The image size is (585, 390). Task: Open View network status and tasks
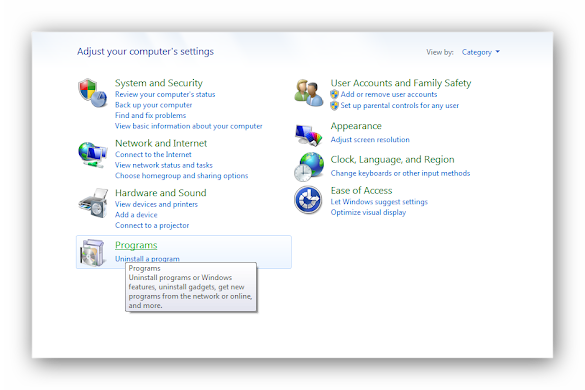pyautogui.click(x=164, y=165)
